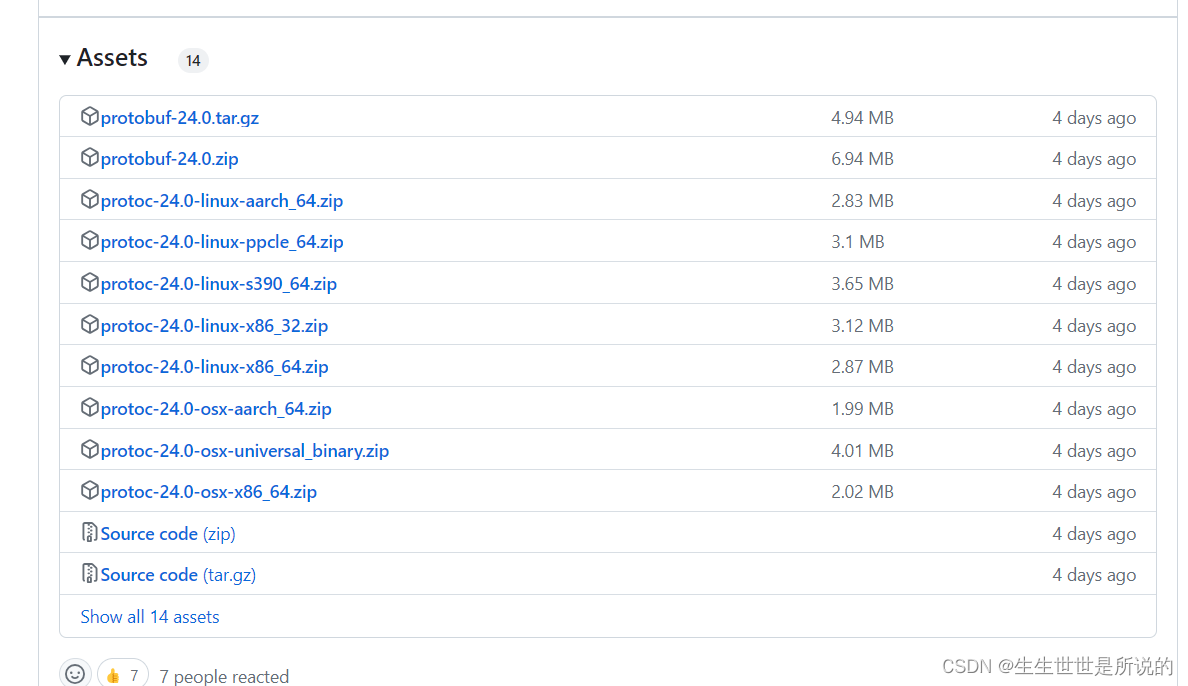This screenshot has width=1188, height=686.
Task: Download protoc-24.0-osx-x86_64.zip
Action: click(209, 492)
